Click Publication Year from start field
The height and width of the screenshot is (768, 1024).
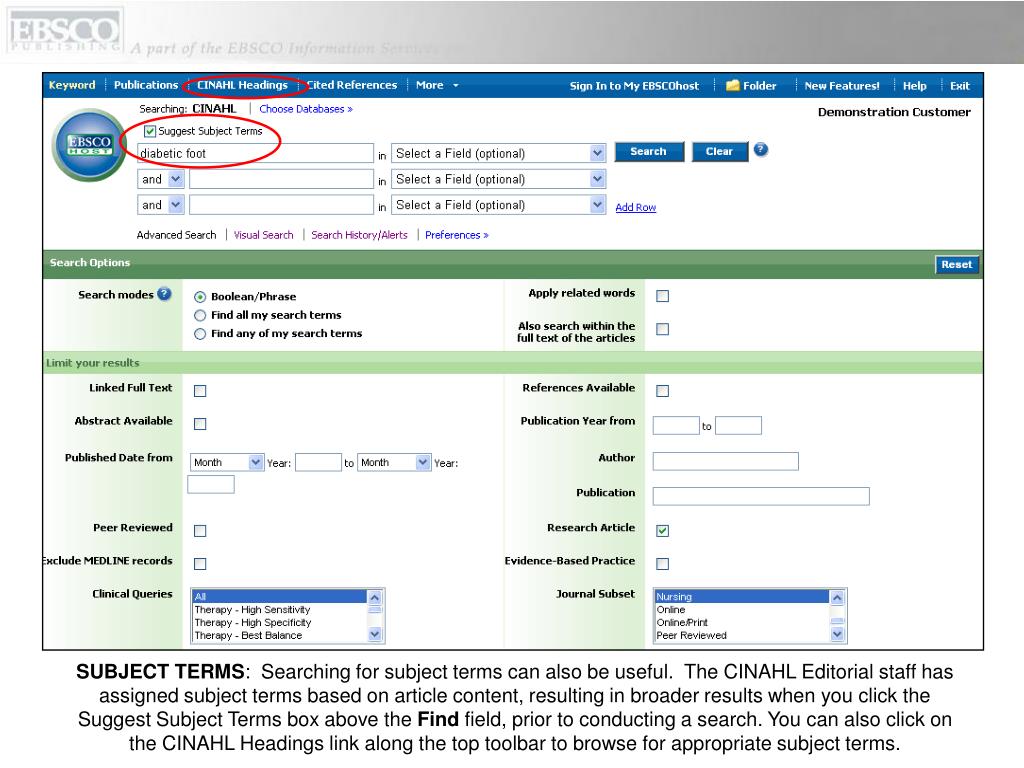676,426
